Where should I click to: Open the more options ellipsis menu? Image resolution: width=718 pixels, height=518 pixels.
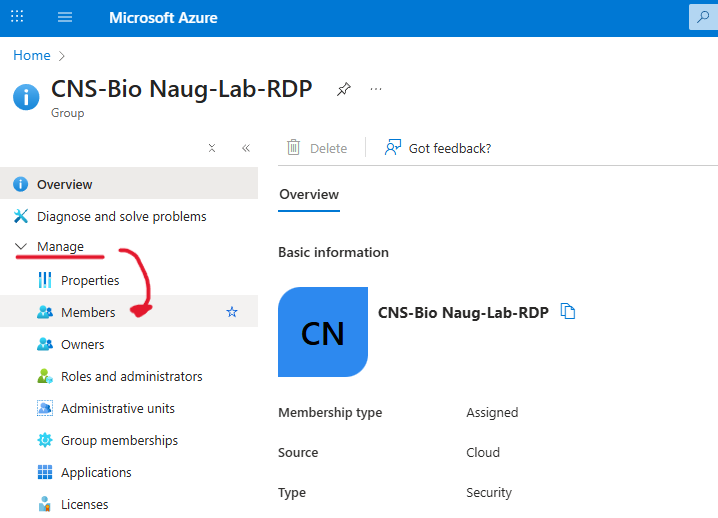[x=376, y=89]
